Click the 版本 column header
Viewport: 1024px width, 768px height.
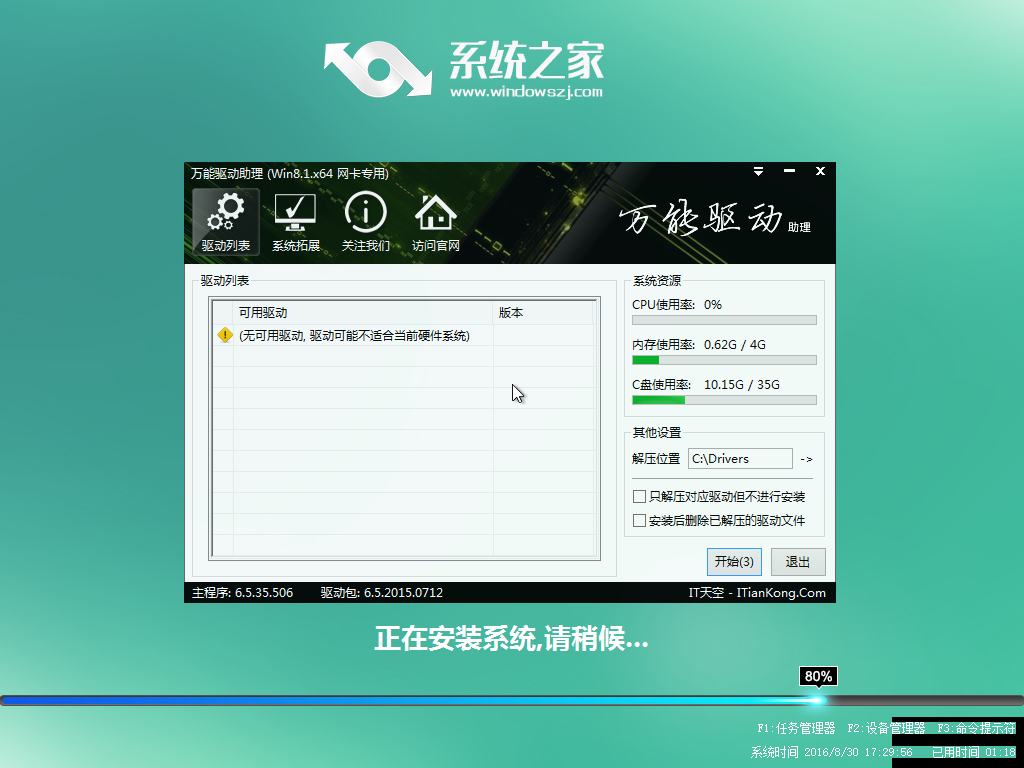pos(543,313)
